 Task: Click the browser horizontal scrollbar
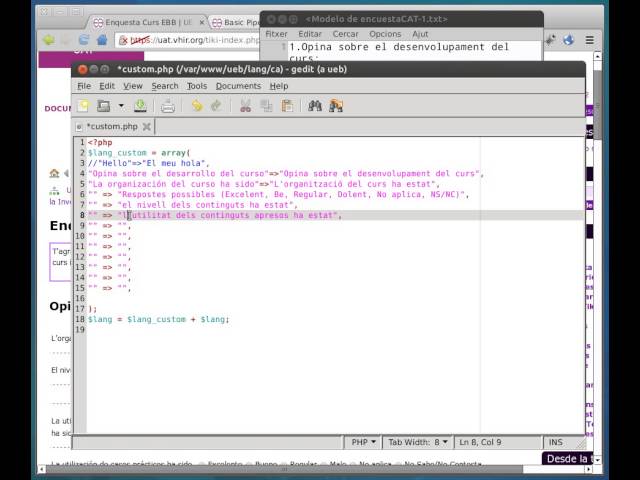284,469
